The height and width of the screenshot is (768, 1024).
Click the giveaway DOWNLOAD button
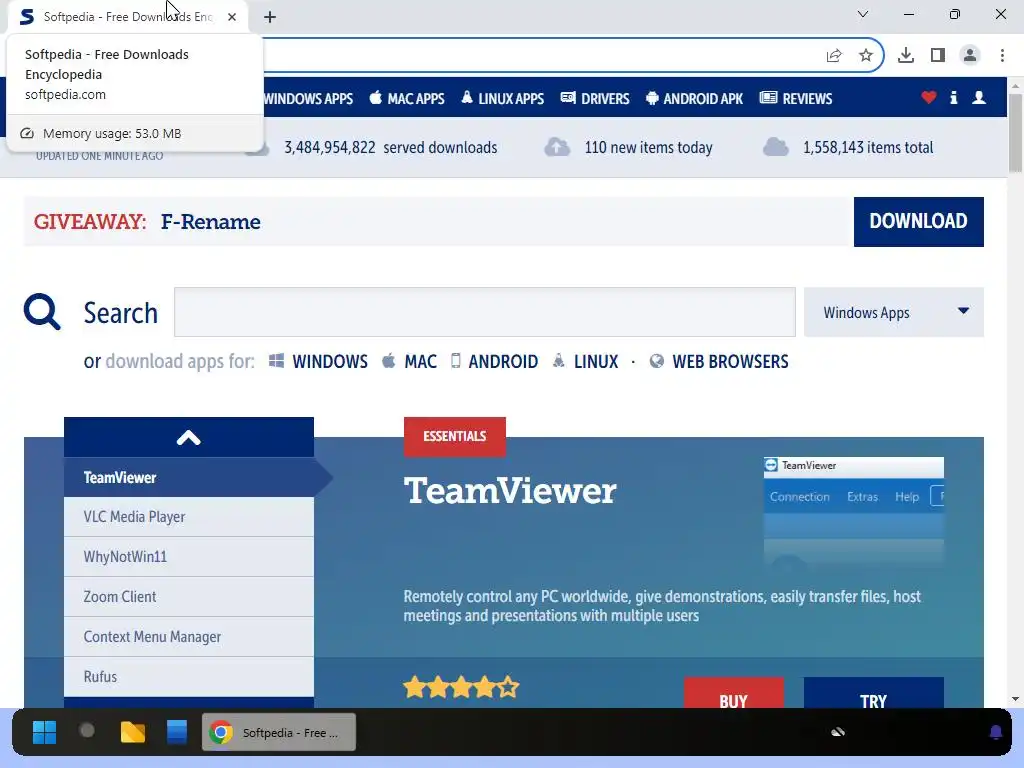pyautogui.click(x=918, y=221)
